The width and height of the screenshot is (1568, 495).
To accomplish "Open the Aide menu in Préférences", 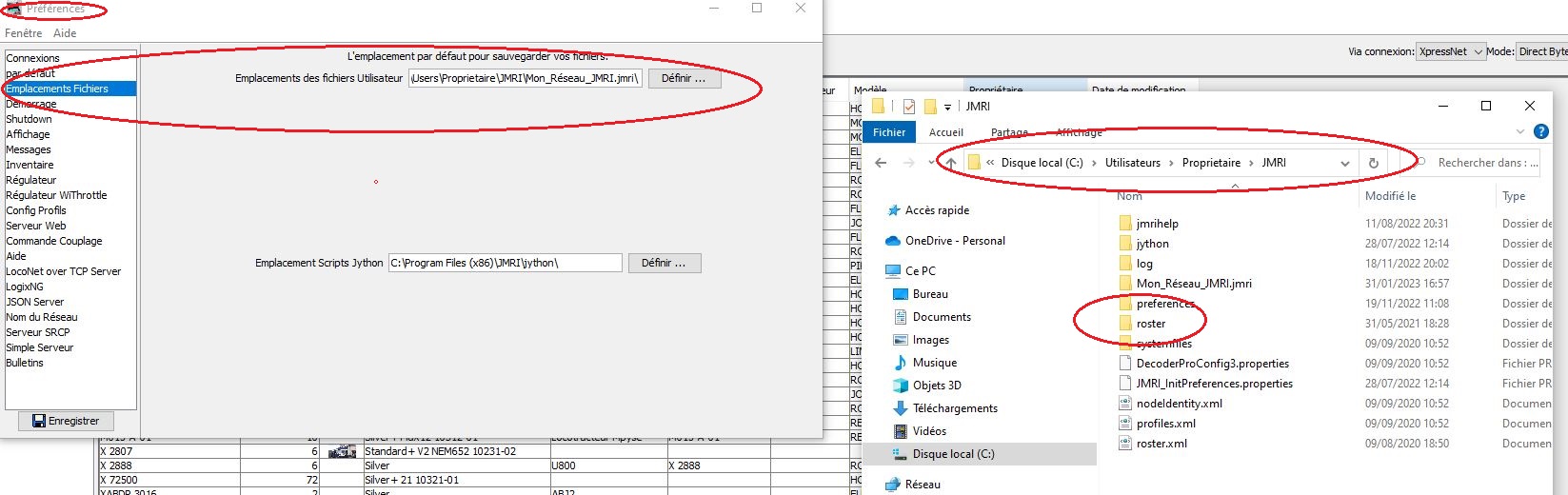I will (65, 33).
